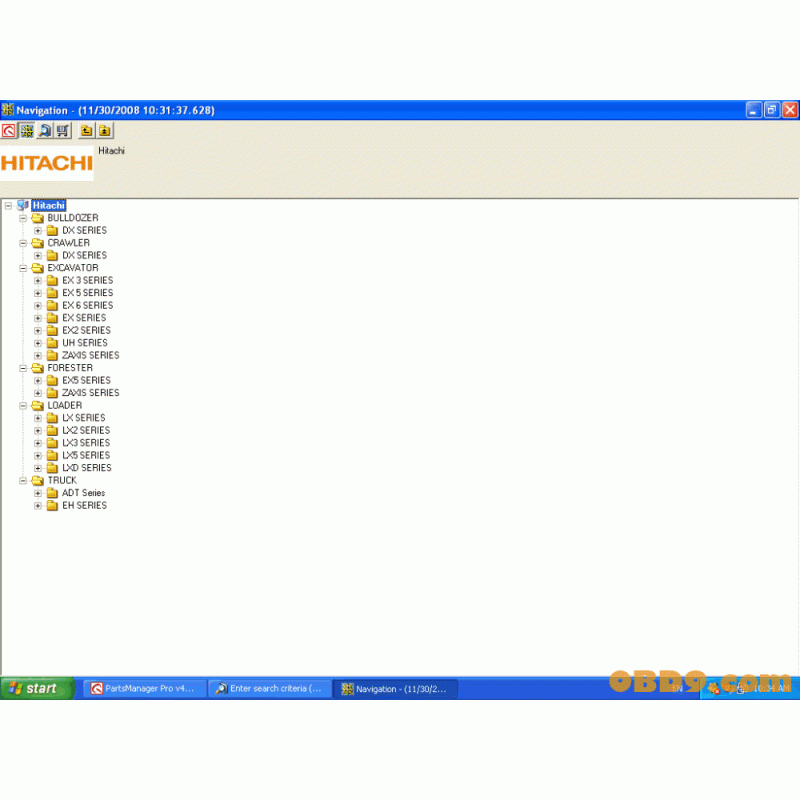The image size is (800, 800).
Task: Activate the Navigation taskbar button
Action: pos(395,689)
